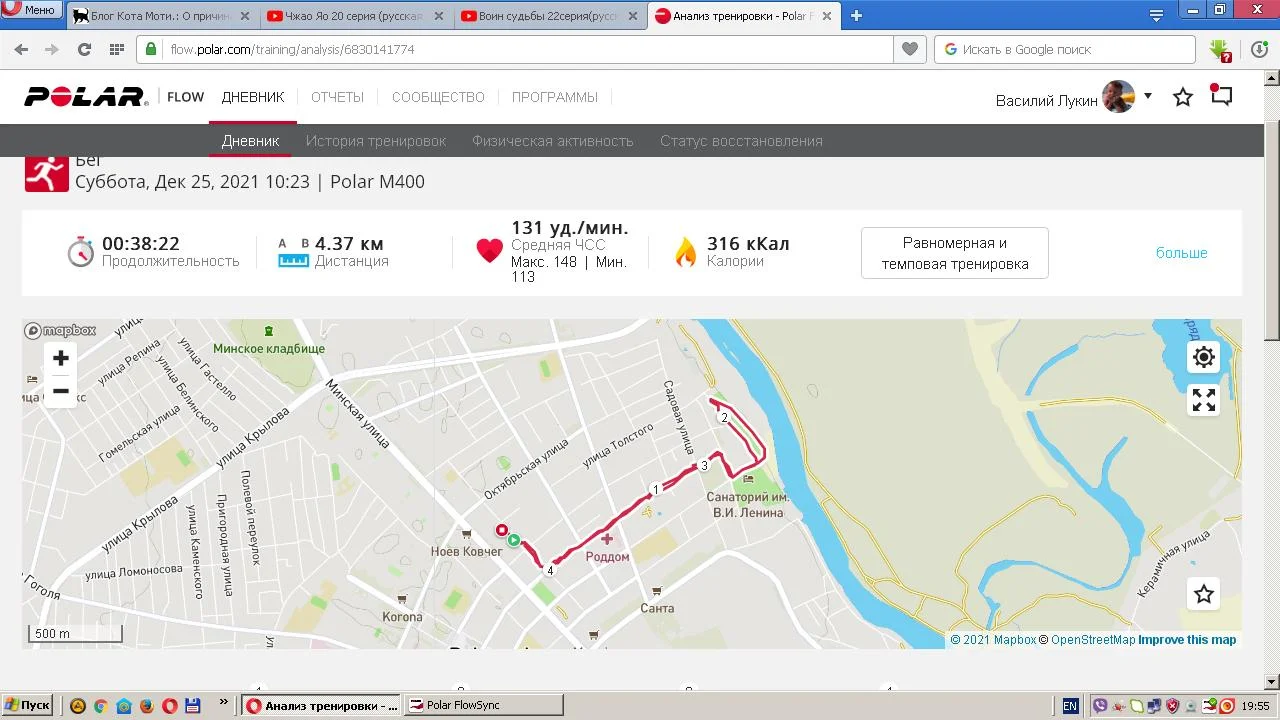Center the map with locate icon
The height and width of the screenshot is (720, 1280).
[x=1204, y=357]
